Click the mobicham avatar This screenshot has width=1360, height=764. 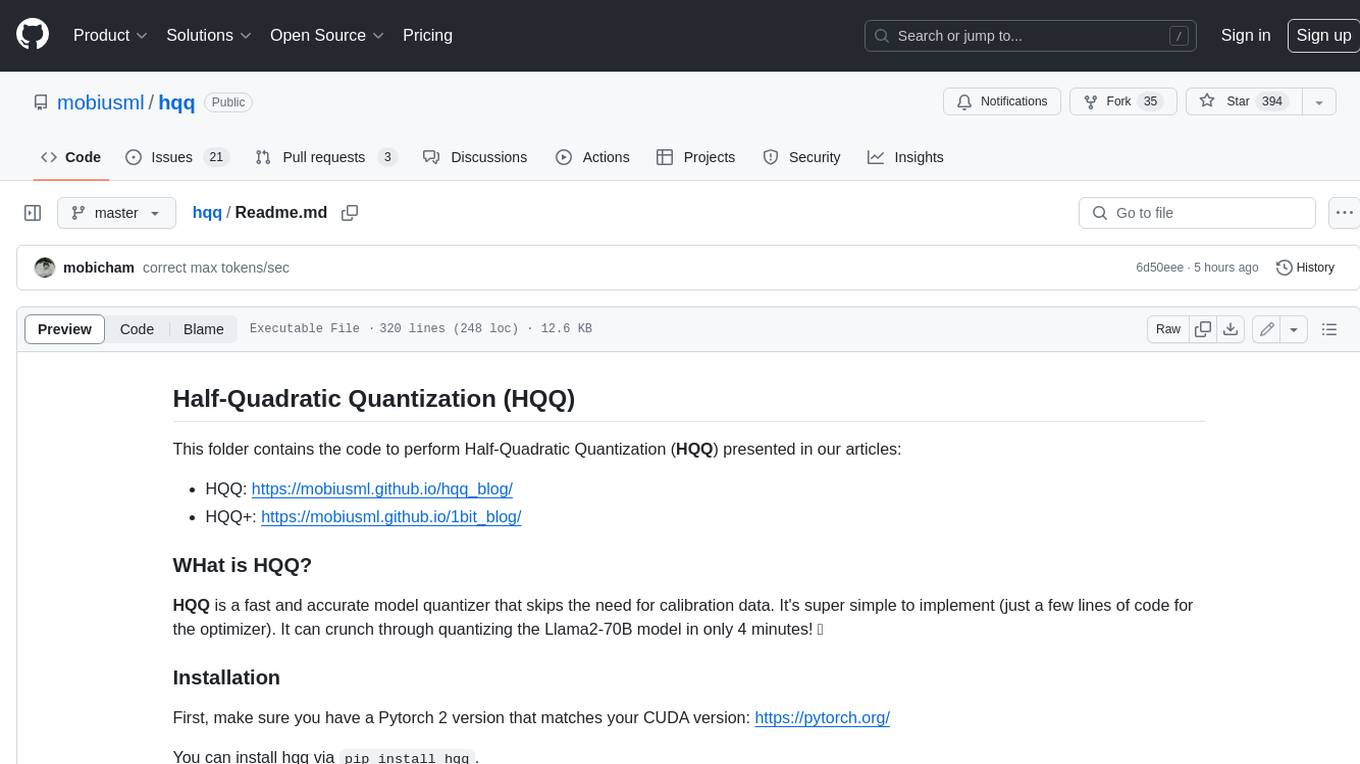[44, 268]
